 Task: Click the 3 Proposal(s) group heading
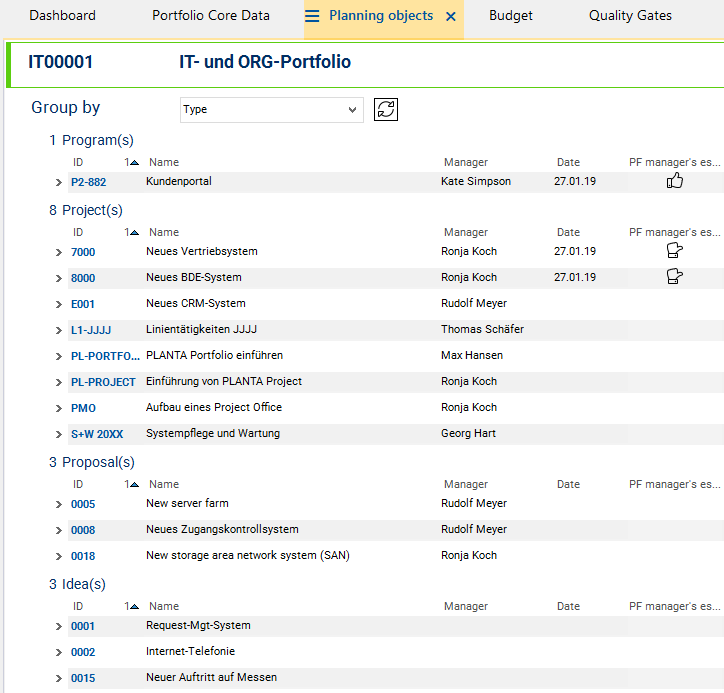[x=92, y=462]
